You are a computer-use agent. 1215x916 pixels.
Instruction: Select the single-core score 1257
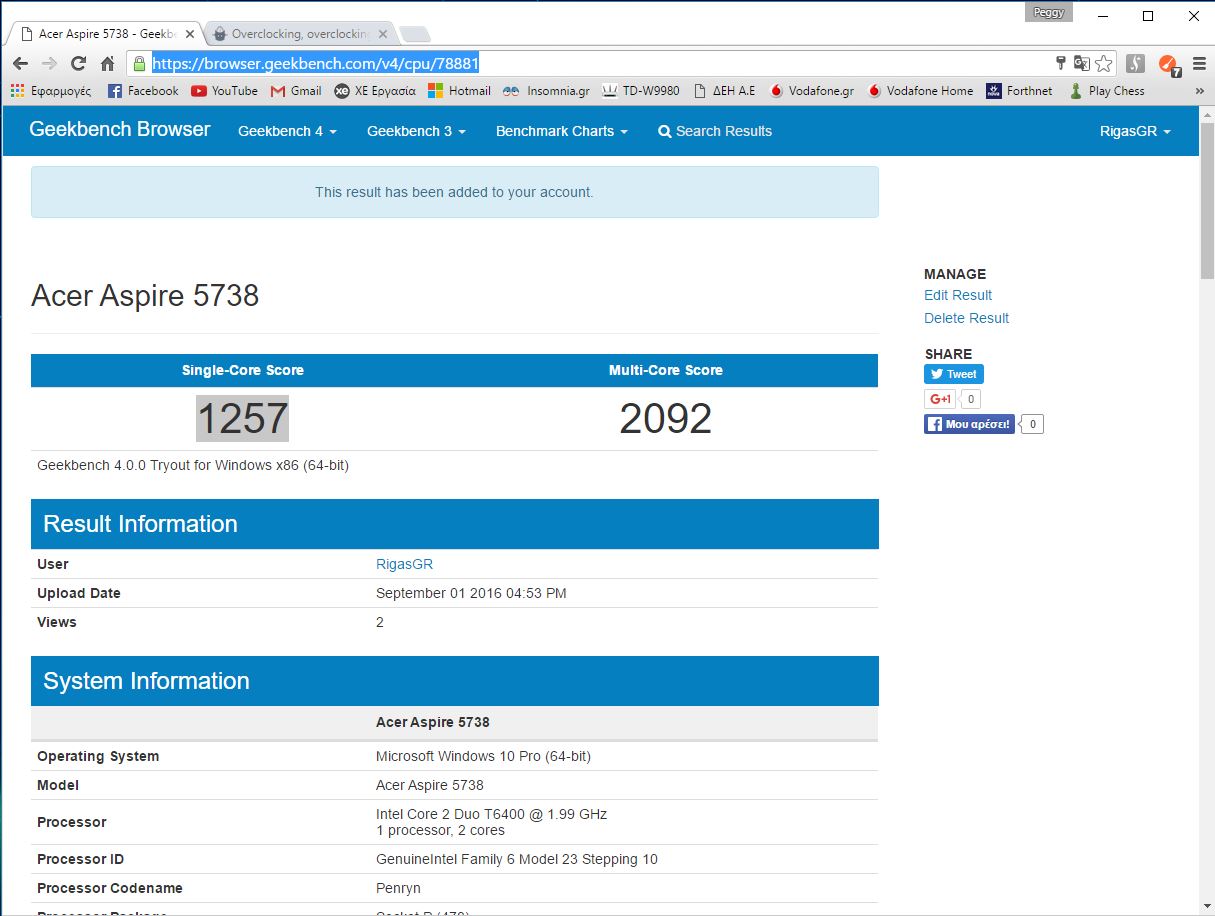click(242, 418)
